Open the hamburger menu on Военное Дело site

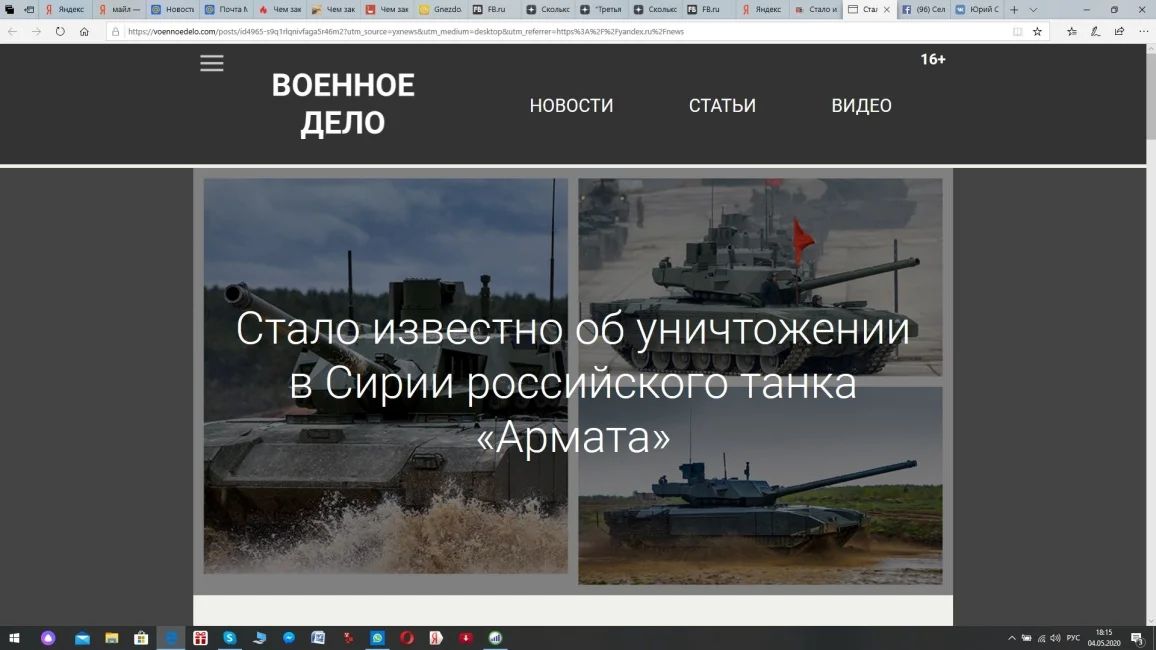(x=211, y=63)
